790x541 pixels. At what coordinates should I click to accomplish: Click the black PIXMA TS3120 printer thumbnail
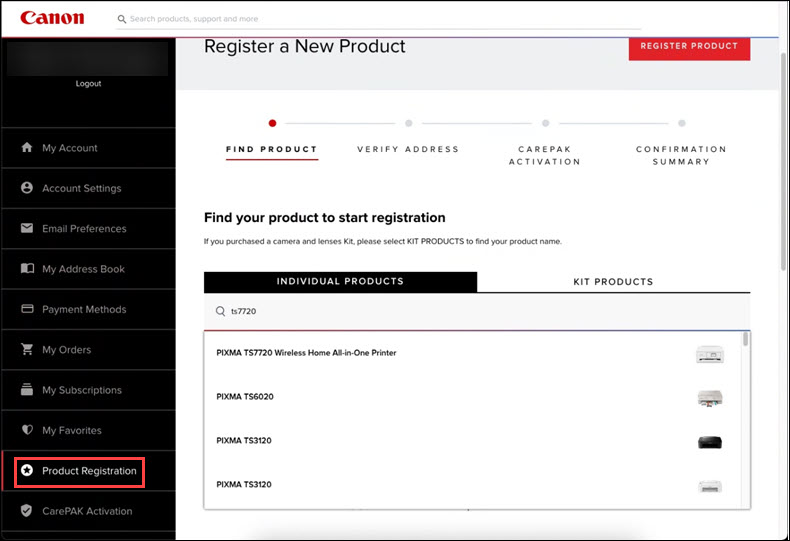710,442
